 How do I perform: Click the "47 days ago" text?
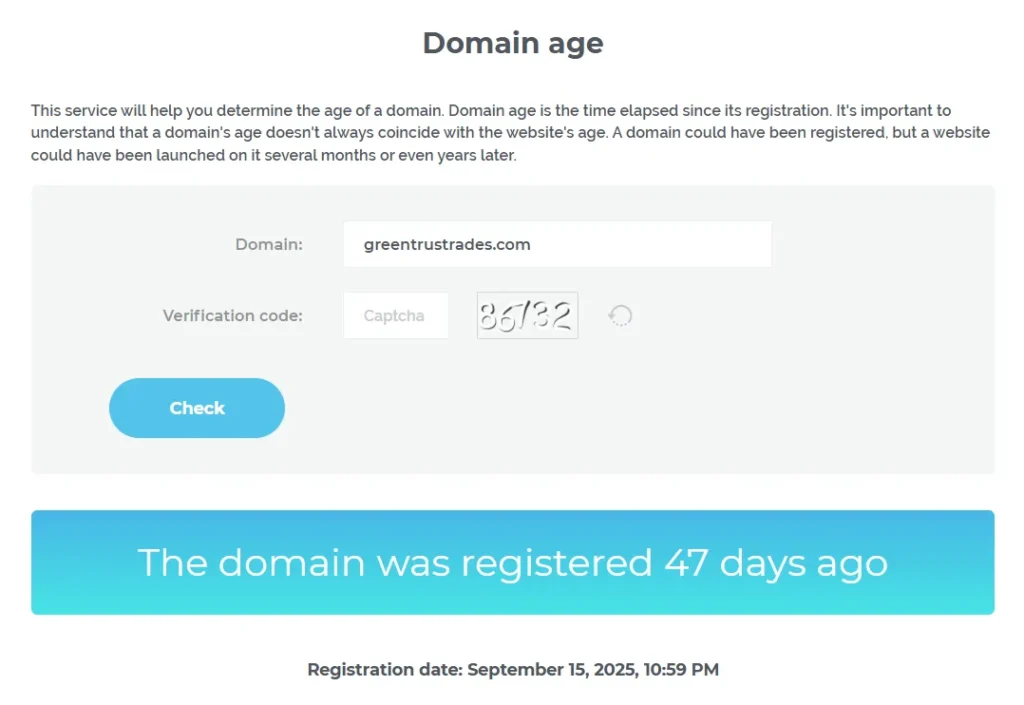tap(776, 563)
